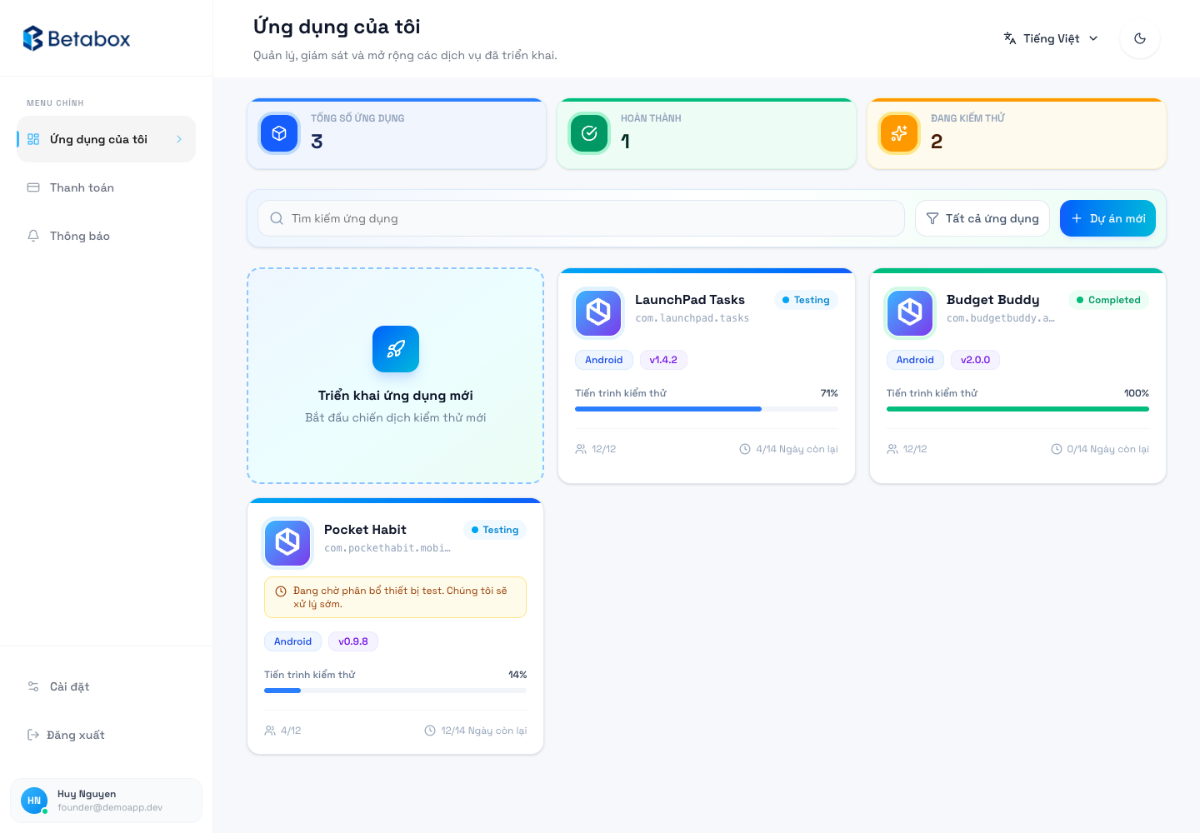
Task: Click clock icon next to 0/14 Ngày còn lại
Action: [1057, 449]
